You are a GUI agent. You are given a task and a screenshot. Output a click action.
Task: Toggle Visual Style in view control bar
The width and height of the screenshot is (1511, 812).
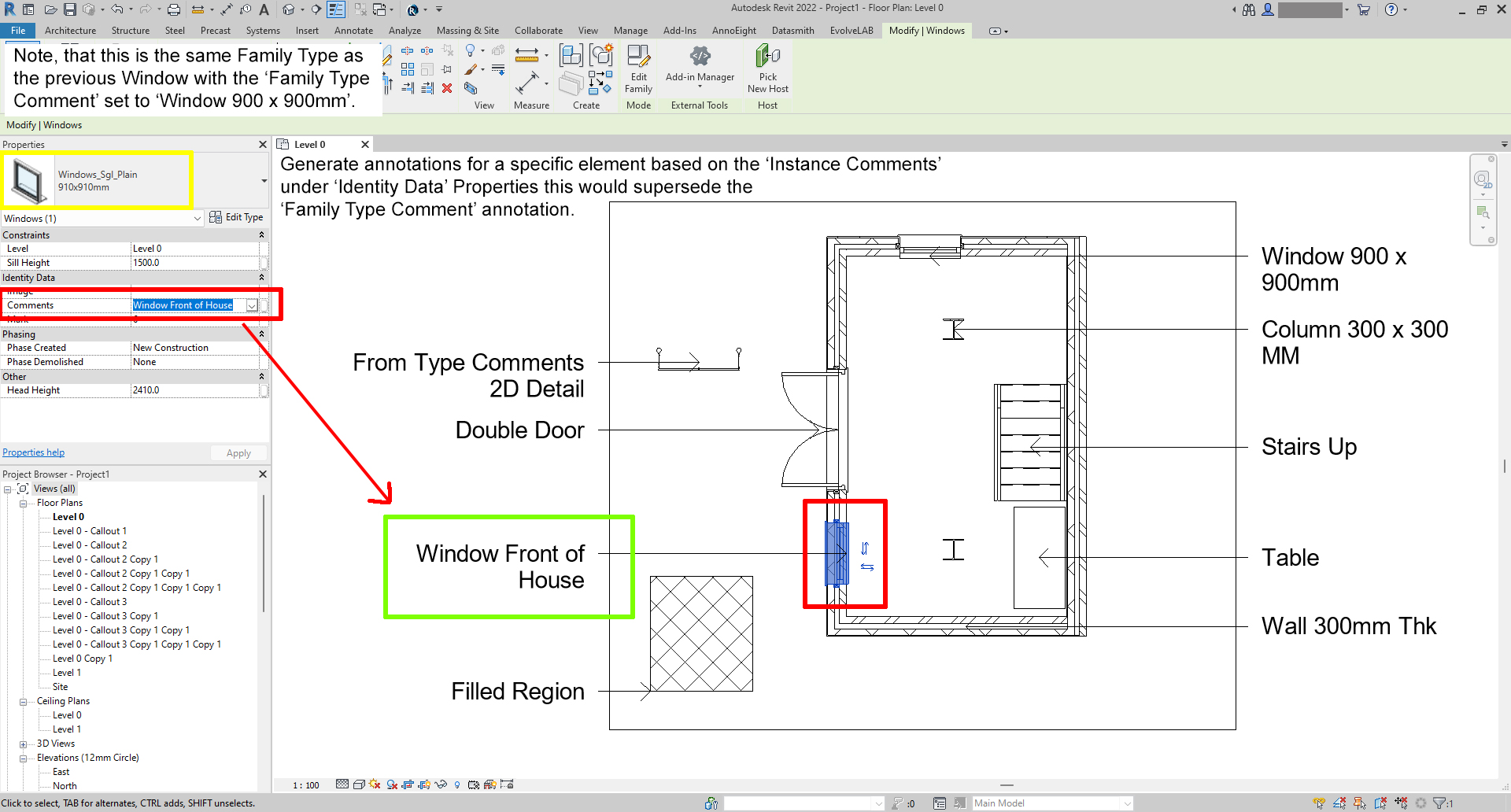(x=359, y=784)
